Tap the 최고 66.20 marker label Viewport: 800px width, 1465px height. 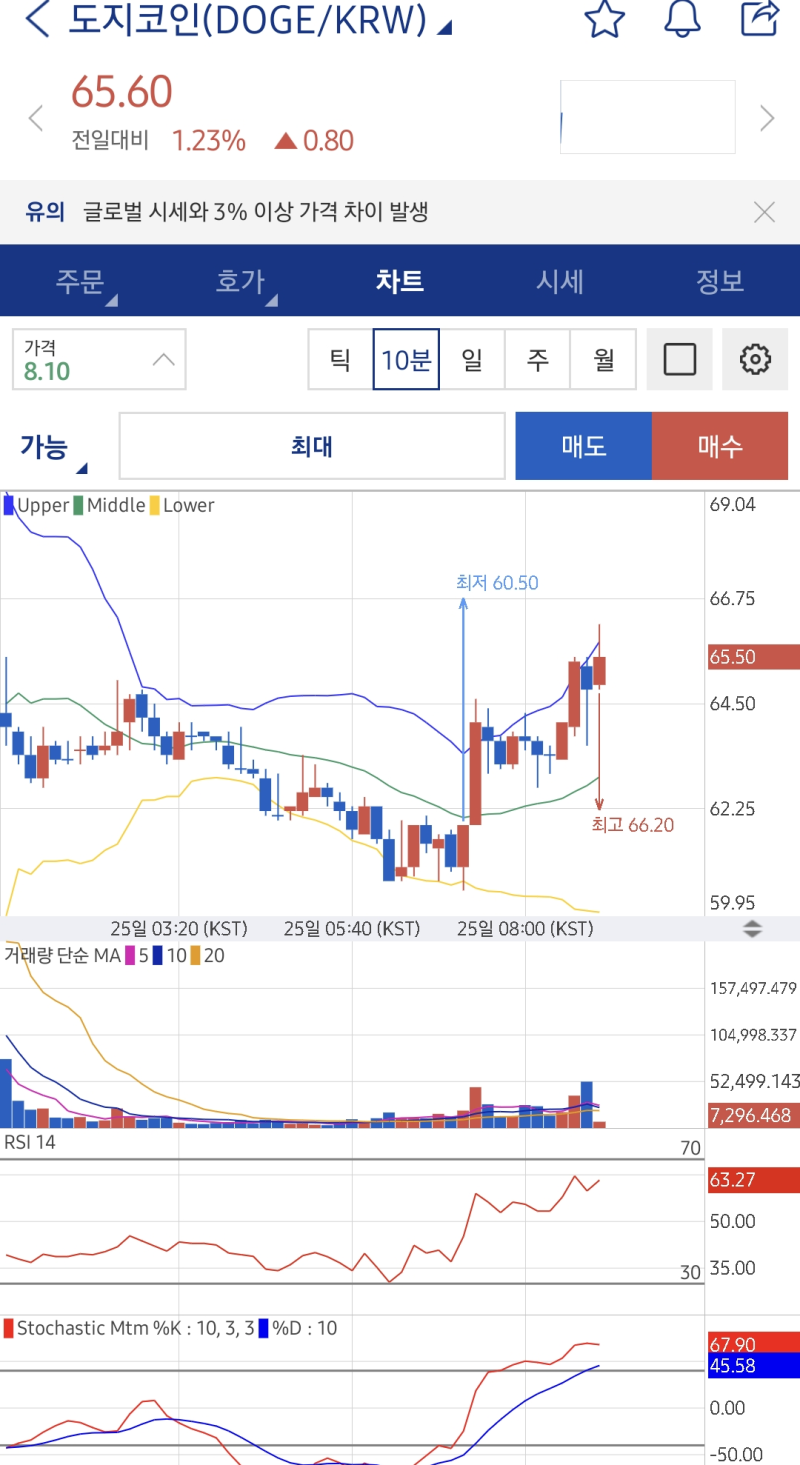click(632, 825)
